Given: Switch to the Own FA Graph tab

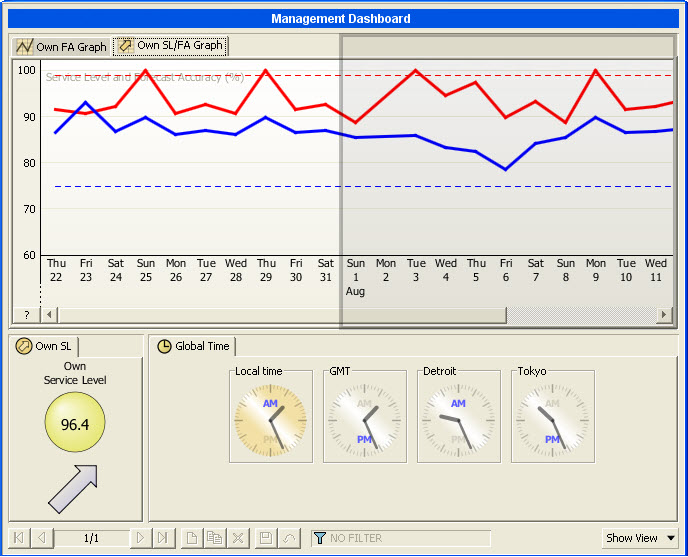Looking at the screenshot, I should click(60, 47).
